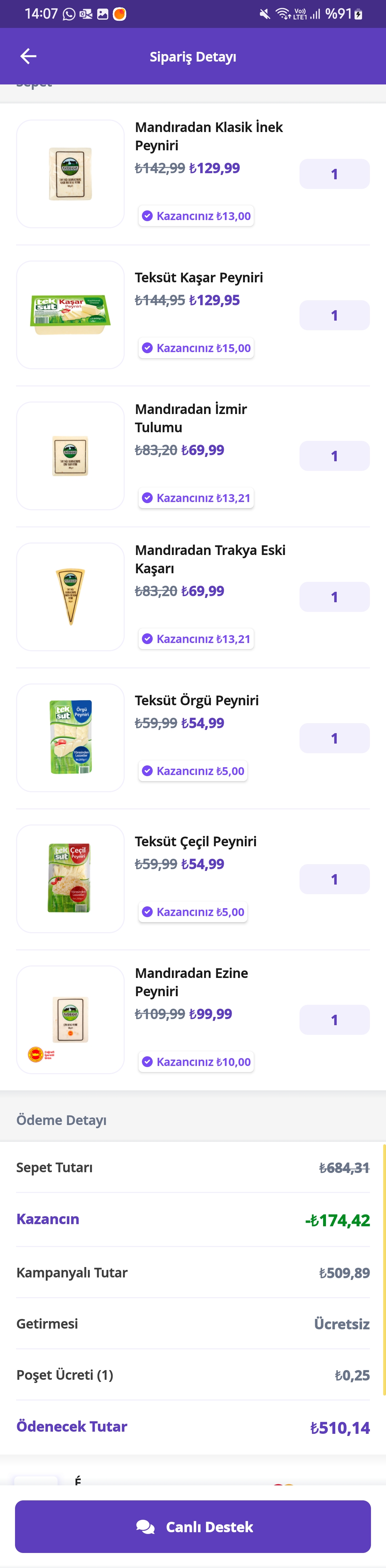Open the Teksüt Çeçil Peyniri thumbnail
The width and height of the screenshot is (386, 1568).
tap(70, 878)
